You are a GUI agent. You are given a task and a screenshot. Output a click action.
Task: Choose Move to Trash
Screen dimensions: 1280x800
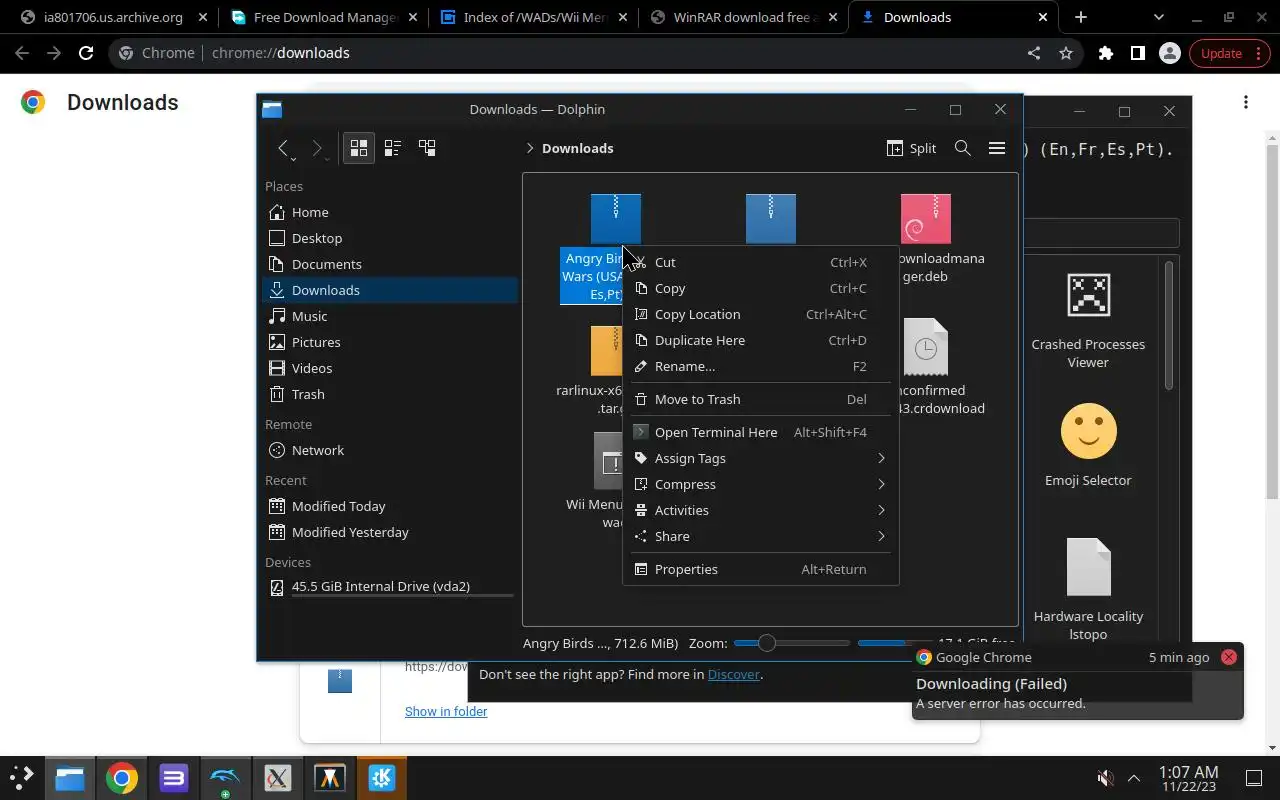click(x=760, y=399)
